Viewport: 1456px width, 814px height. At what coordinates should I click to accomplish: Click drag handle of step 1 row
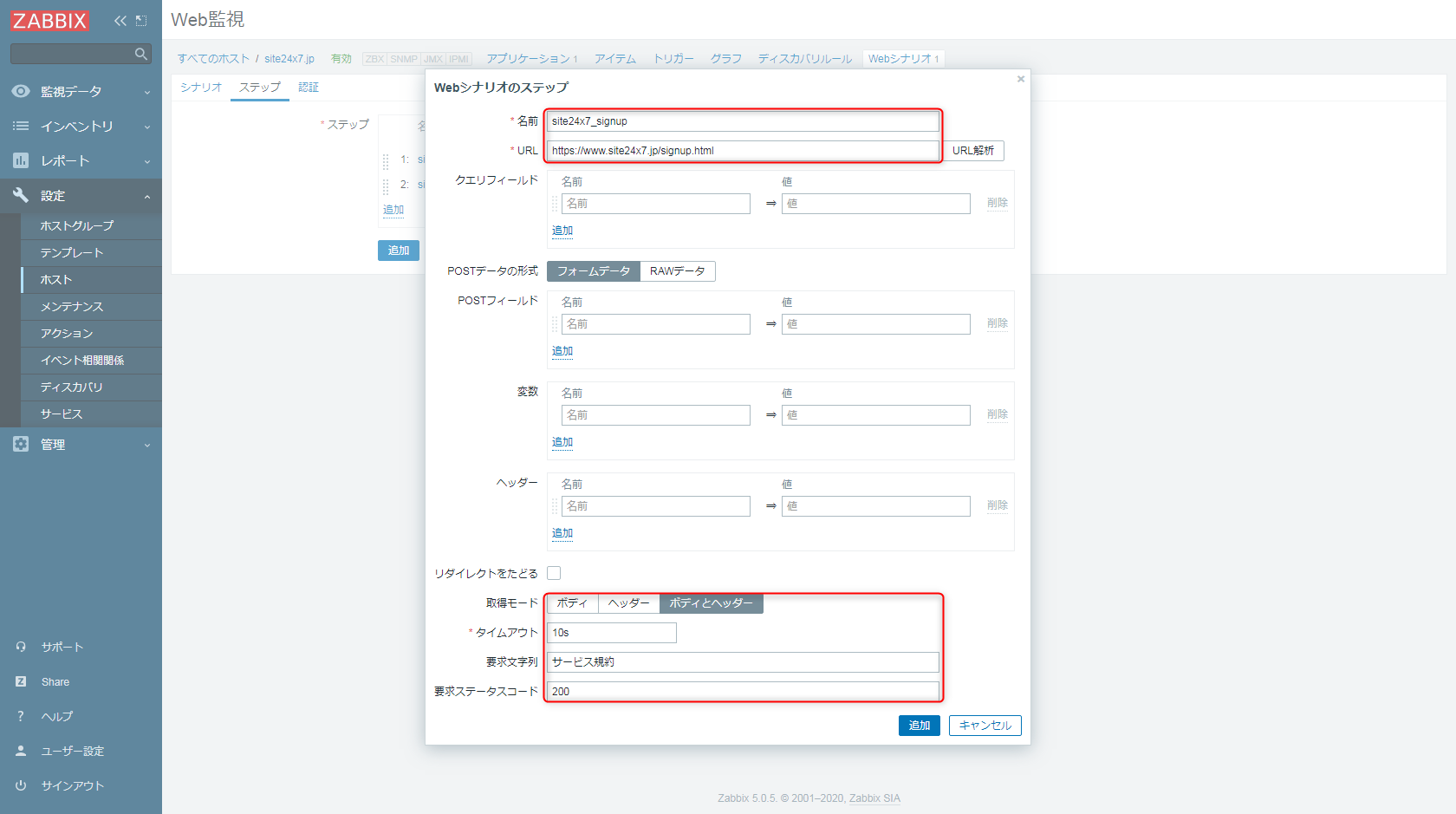coord(386,161)
